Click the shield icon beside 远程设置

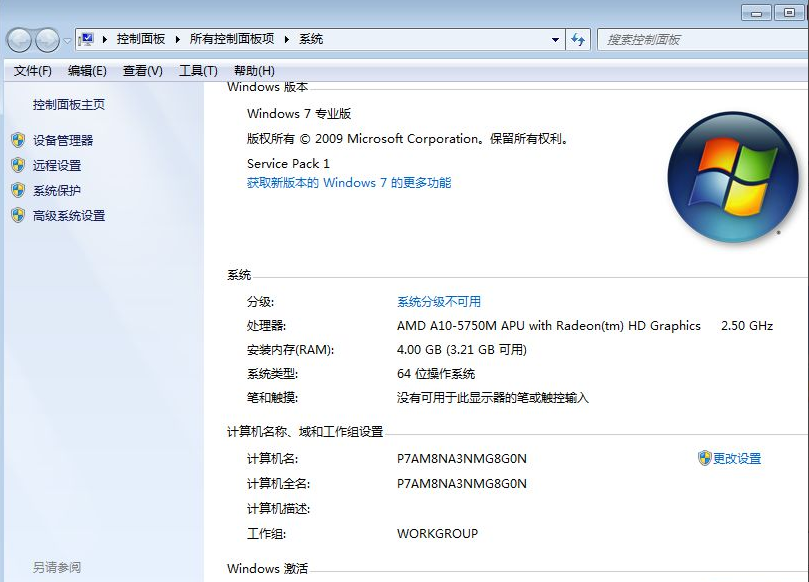pyautogui.click(x=18, y=165)
